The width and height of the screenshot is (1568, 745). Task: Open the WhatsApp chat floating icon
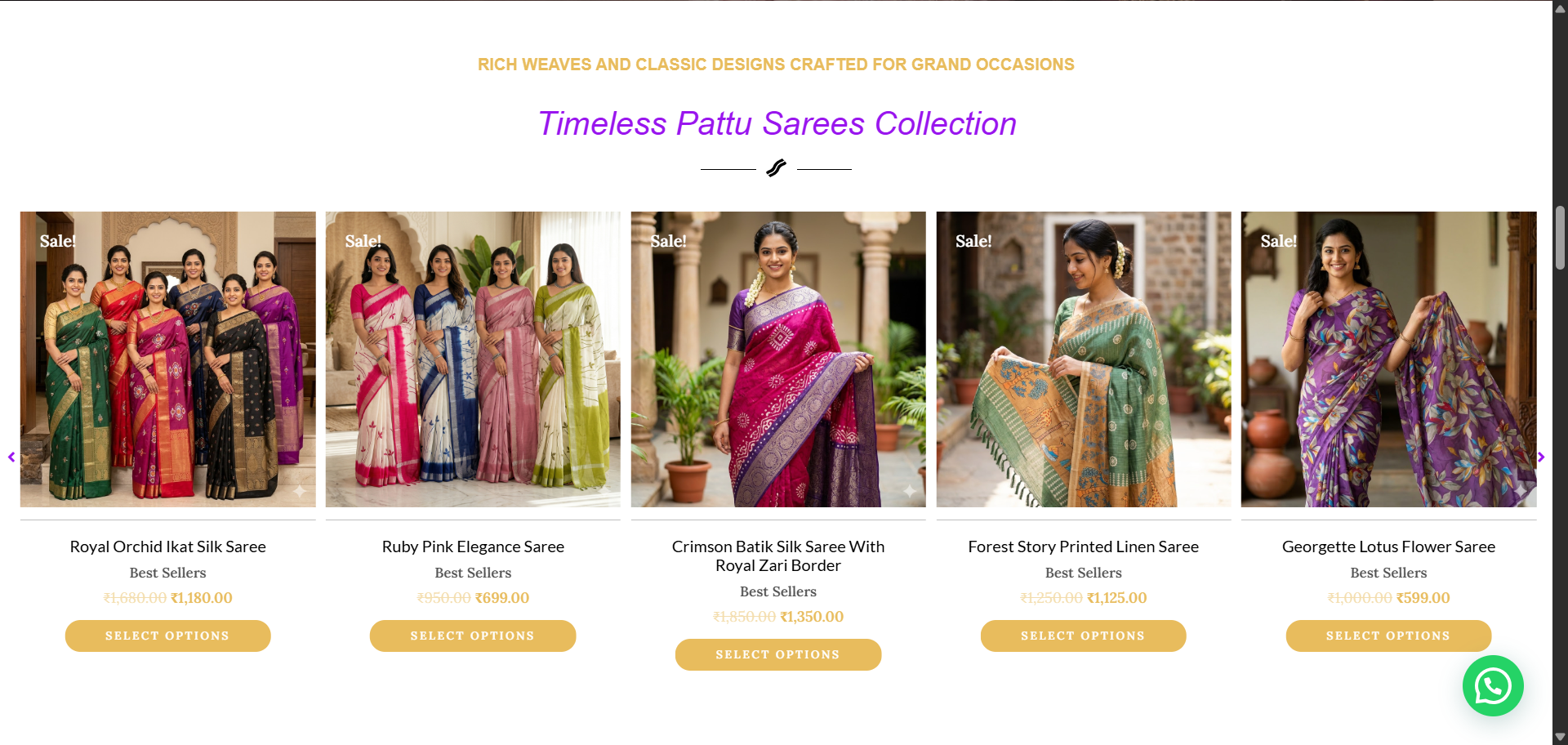point(1492,685)
